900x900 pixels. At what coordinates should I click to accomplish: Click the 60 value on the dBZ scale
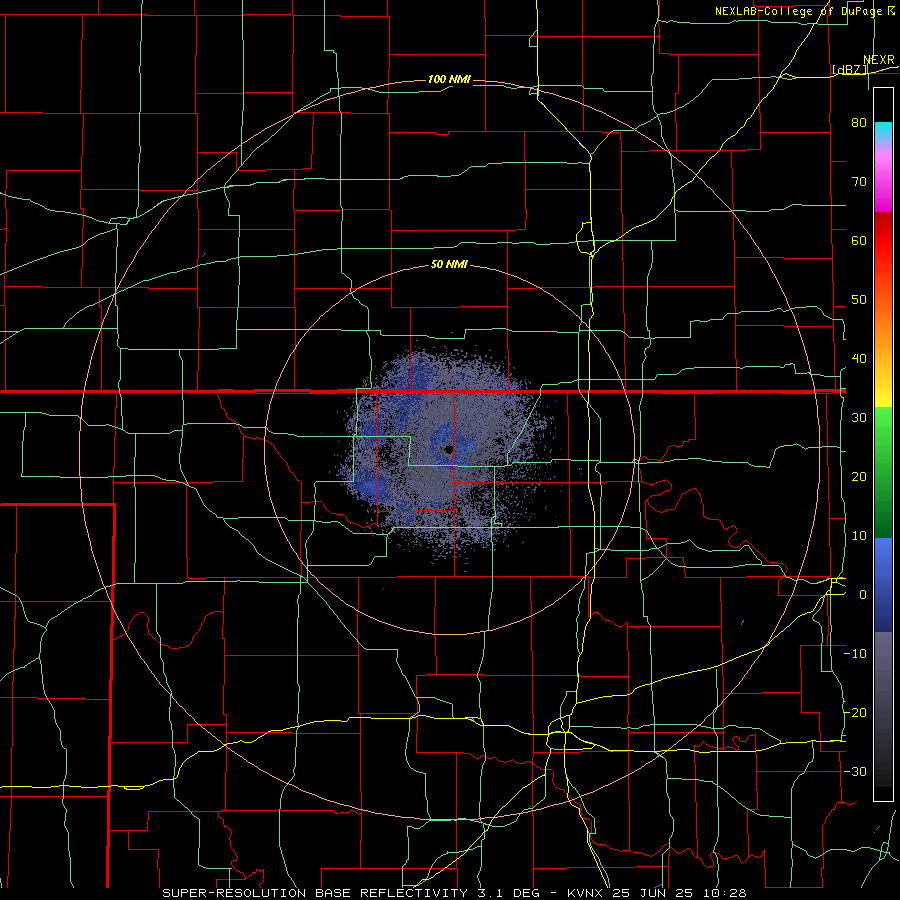[x=859, y=240]
